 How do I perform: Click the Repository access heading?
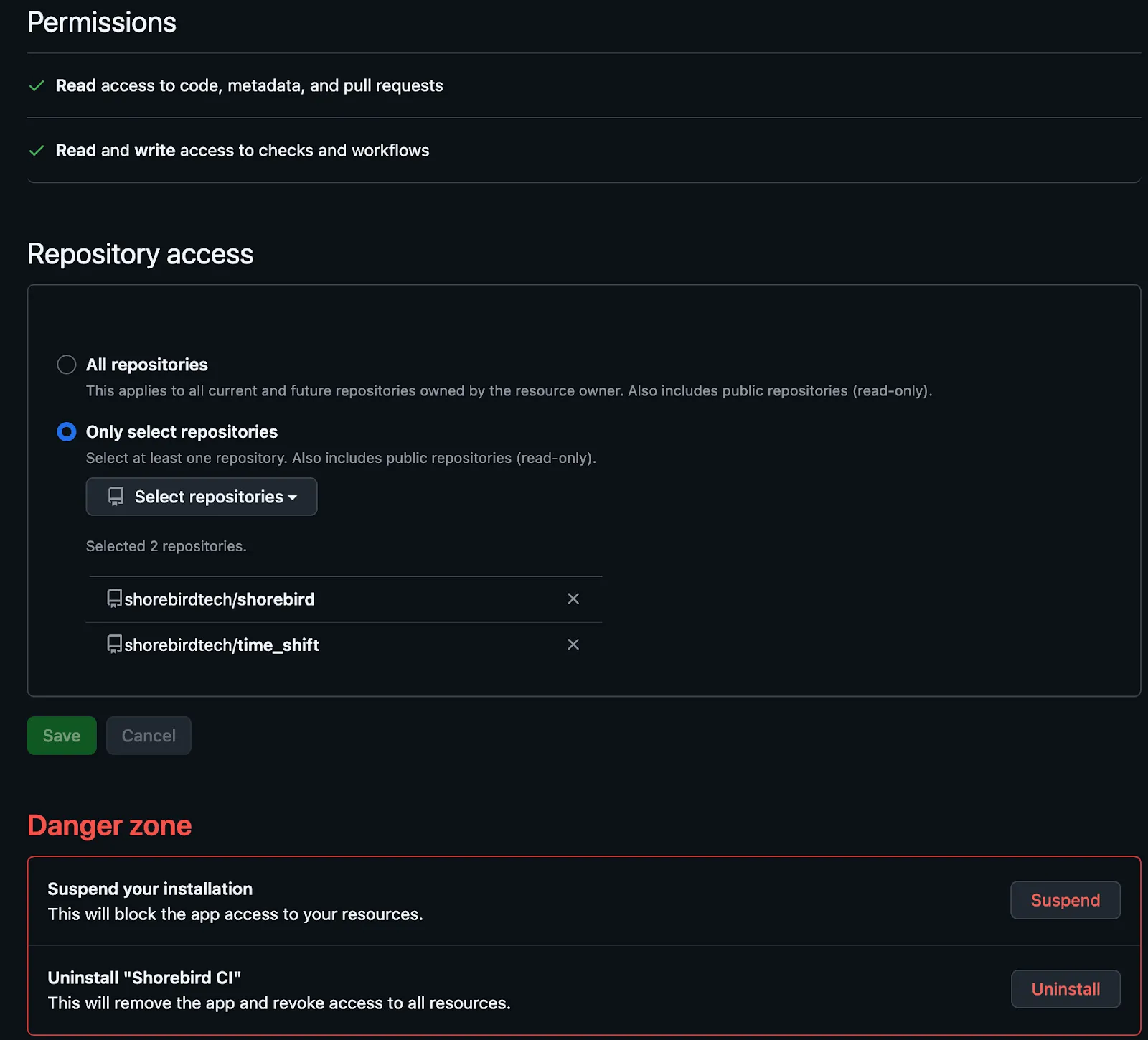[x=140, y=253]
